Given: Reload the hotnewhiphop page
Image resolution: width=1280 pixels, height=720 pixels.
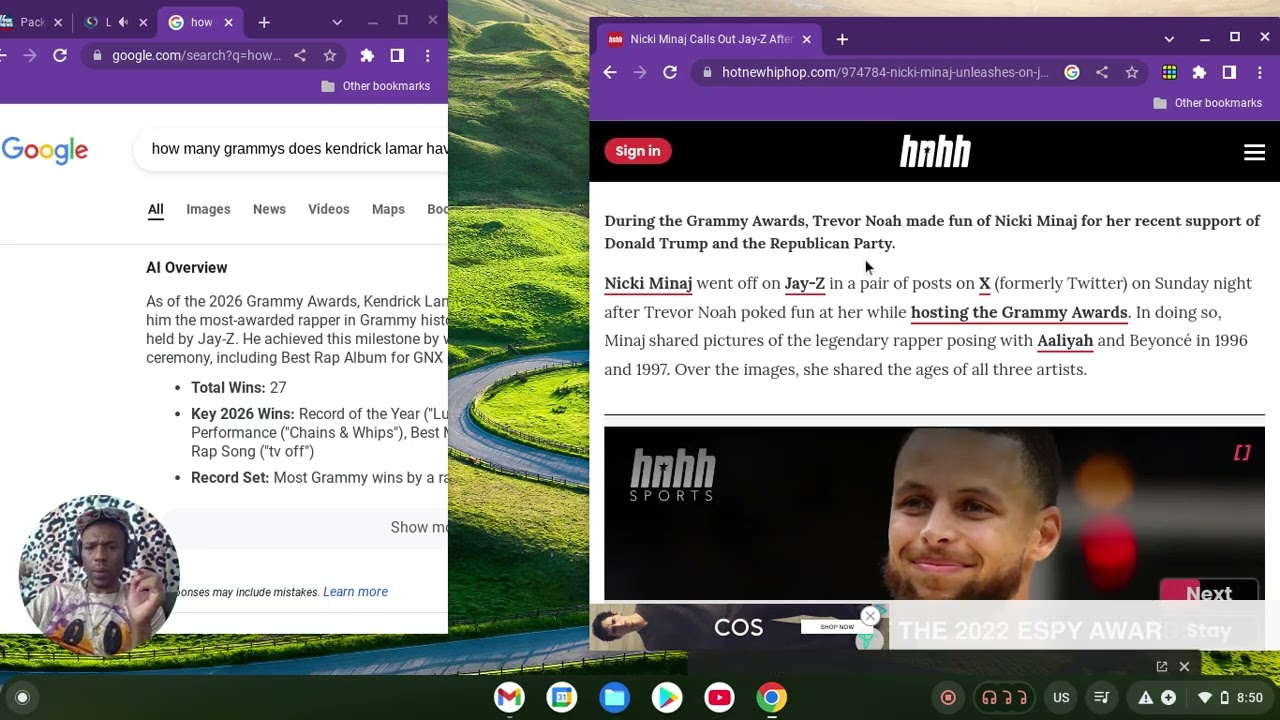Looking at the screenshot, I should (670, 72).
